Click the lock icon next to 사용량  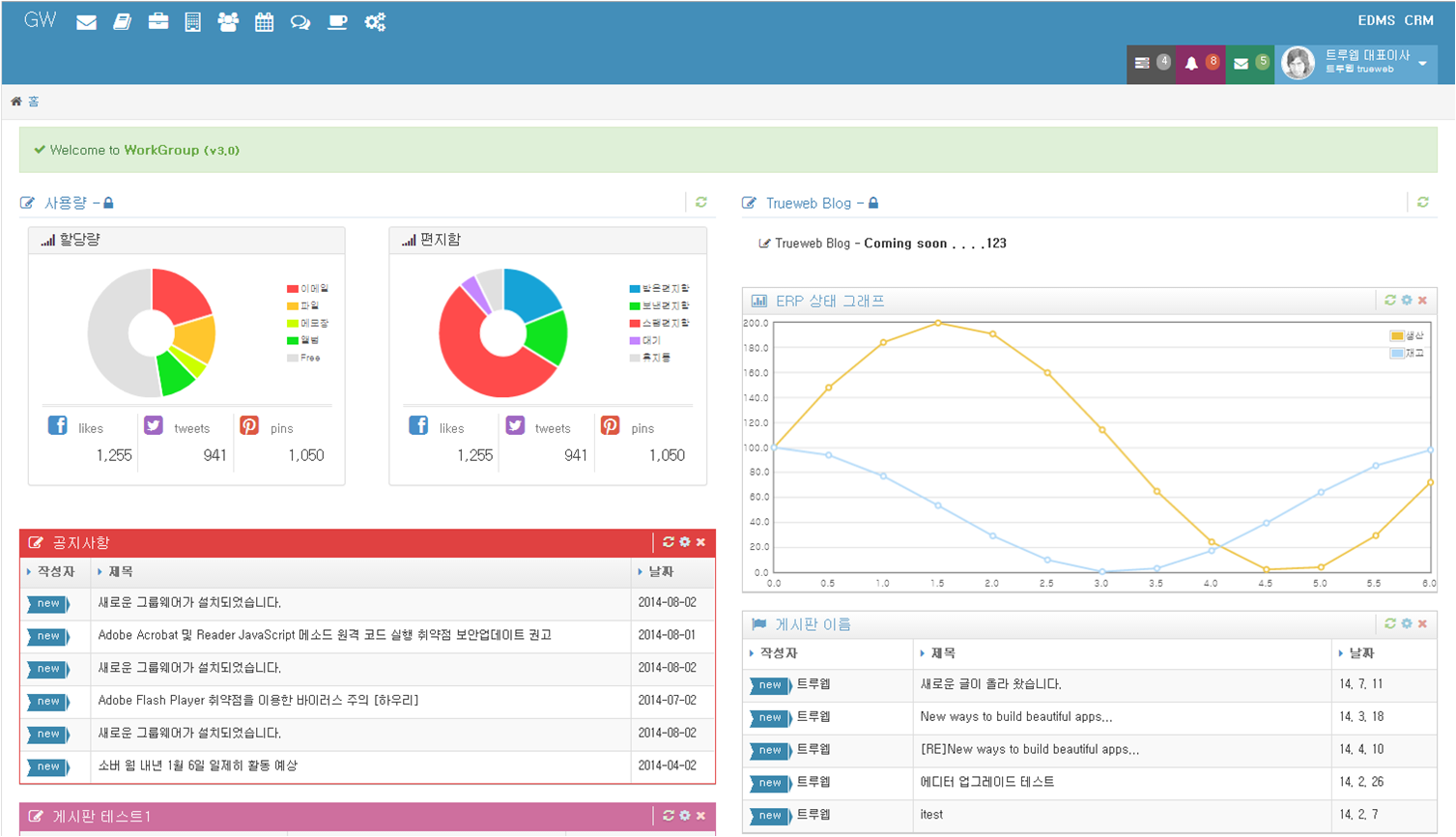click(x=108, y=203)
